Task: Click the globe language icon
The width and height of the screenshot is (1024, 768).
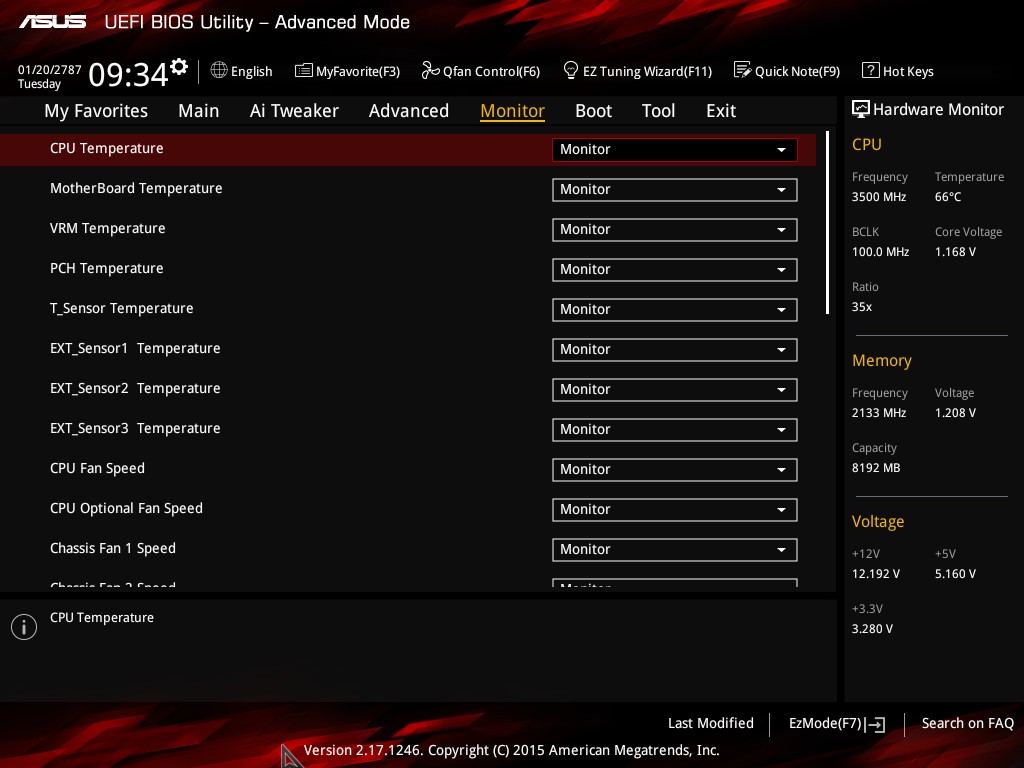Action: tap(219, 71)
